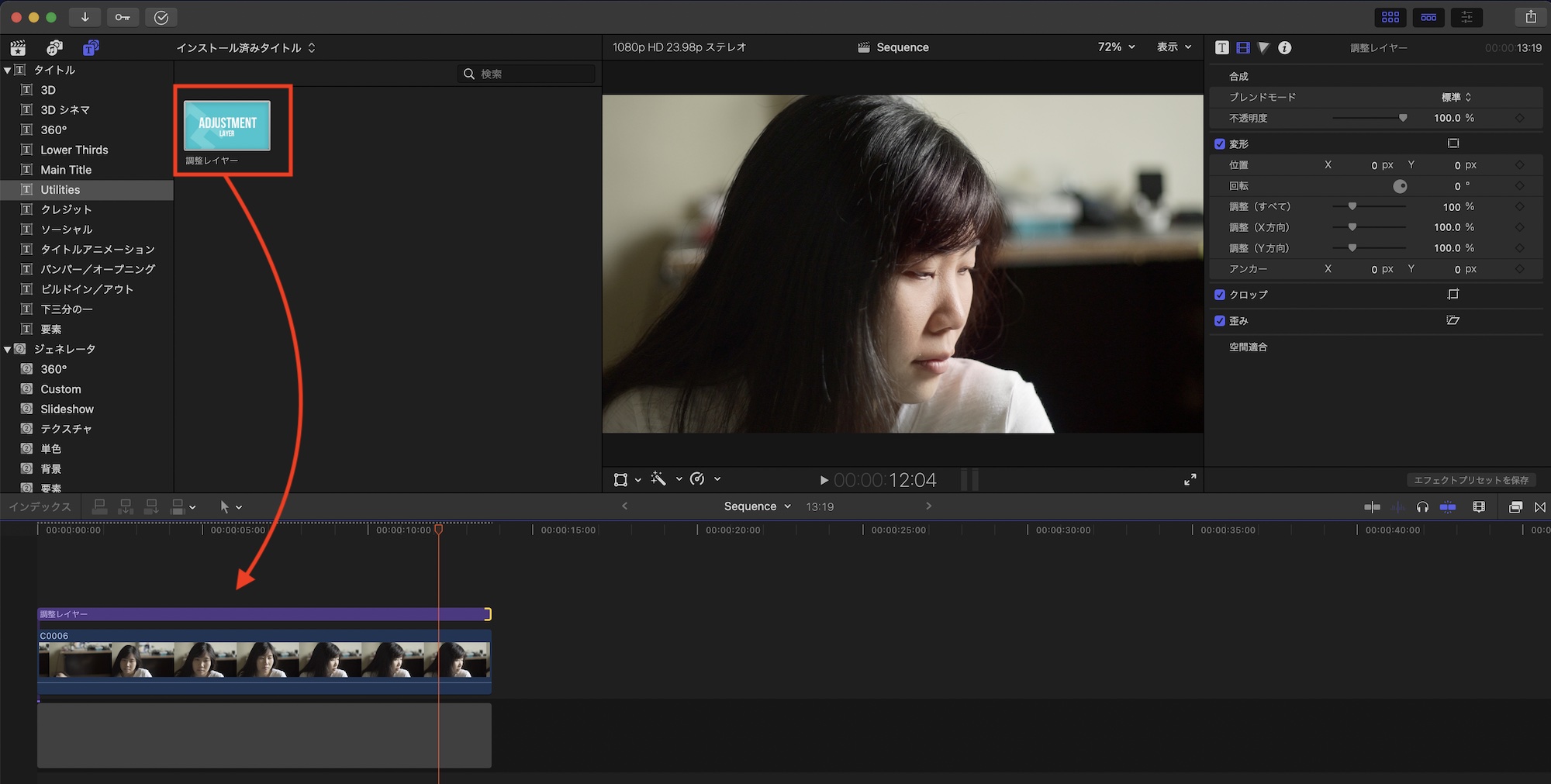Collapse the タイトル tree category
The image size is (1551, 784).
click(x=8, y=70)
